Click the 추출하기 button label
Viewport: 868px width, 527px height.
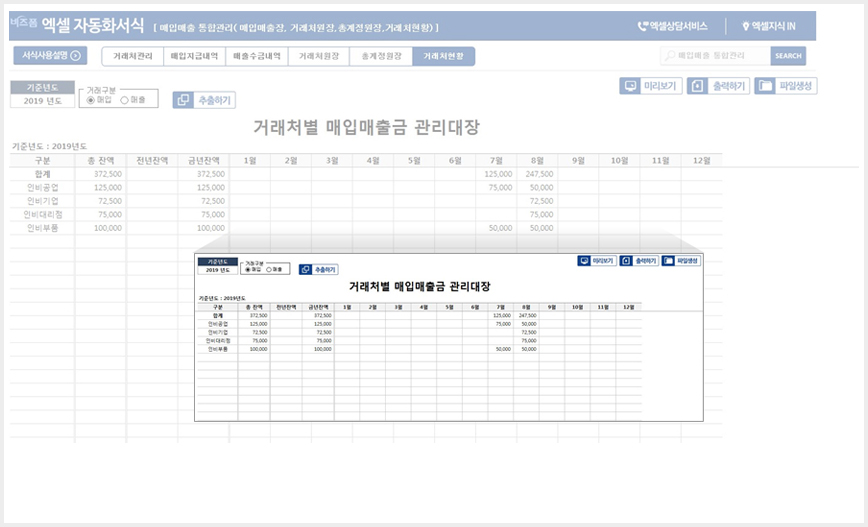[215, 100]
